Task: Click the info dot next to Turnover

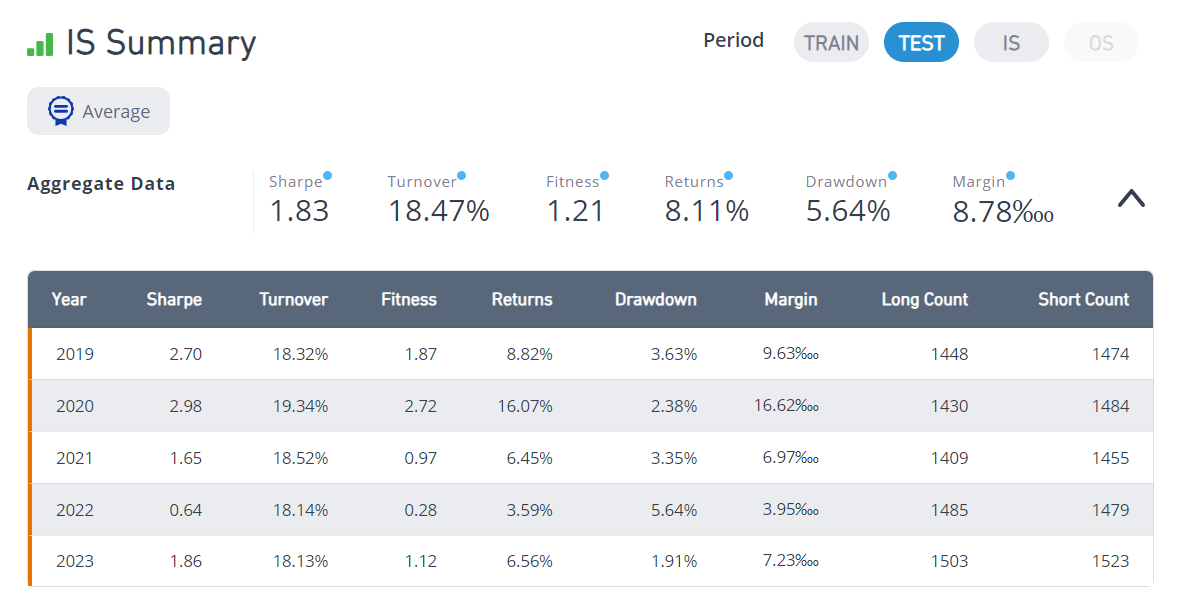Action: pos(462,176)
